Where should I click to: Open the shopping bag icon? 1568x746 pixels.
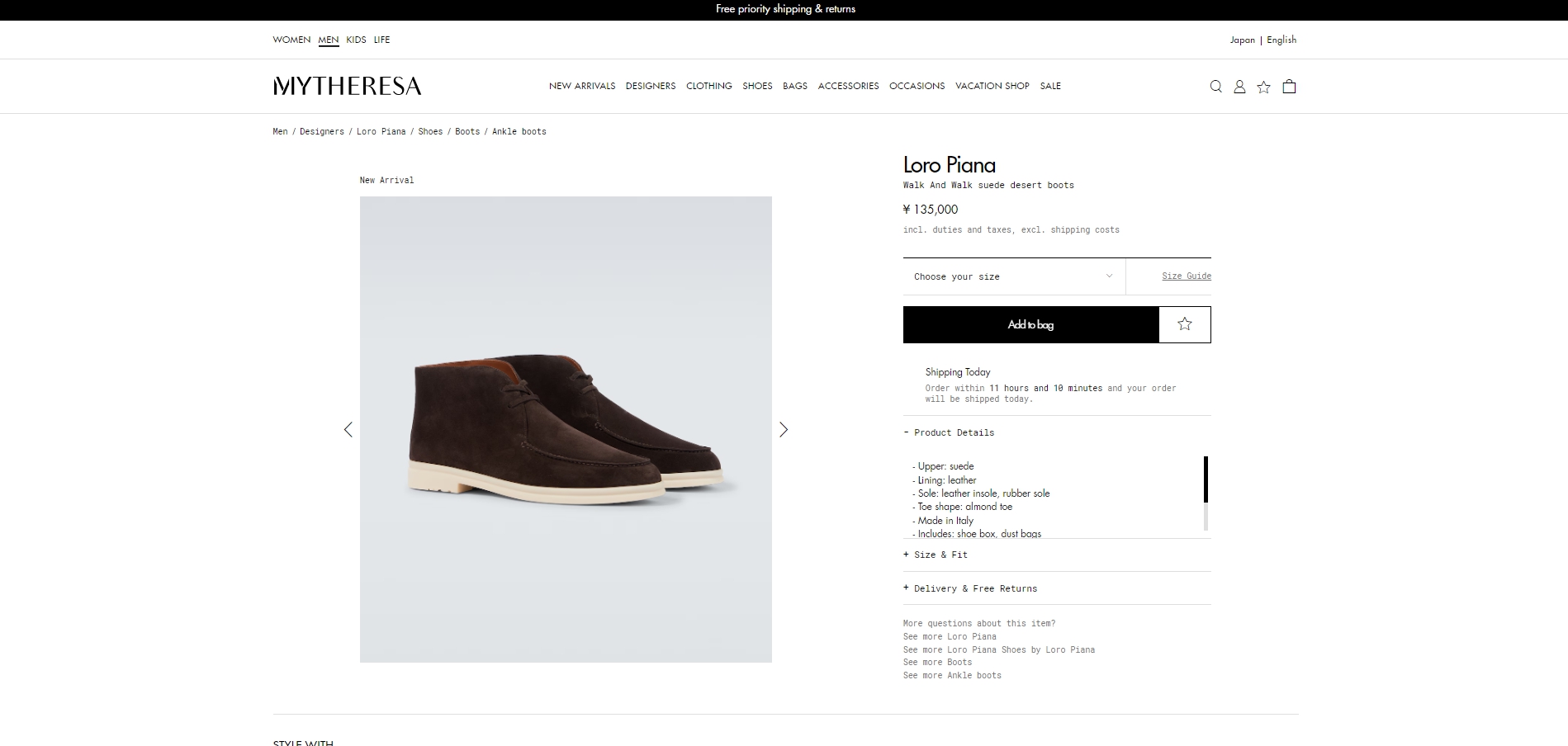click(1289, 87)
